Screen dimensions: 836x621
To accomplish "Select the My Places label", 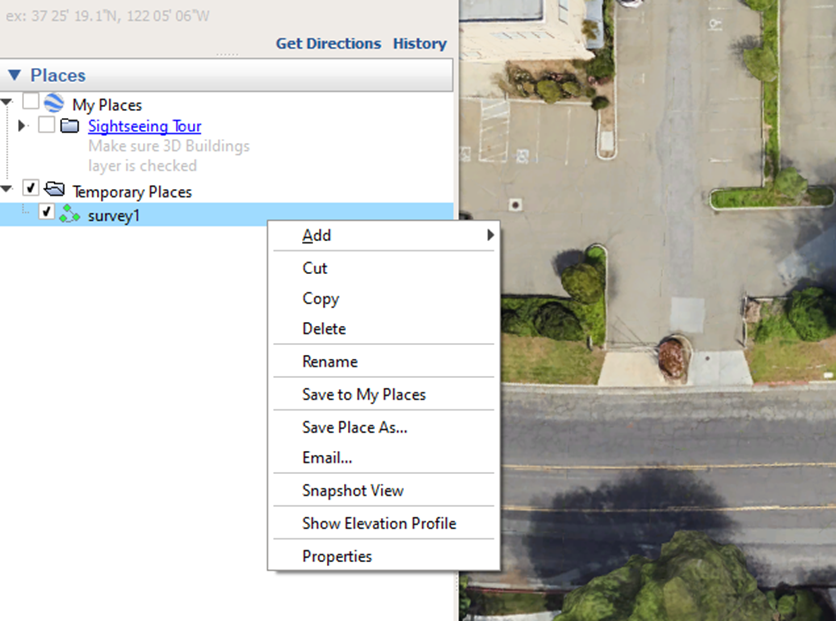I will coord(107,105).
